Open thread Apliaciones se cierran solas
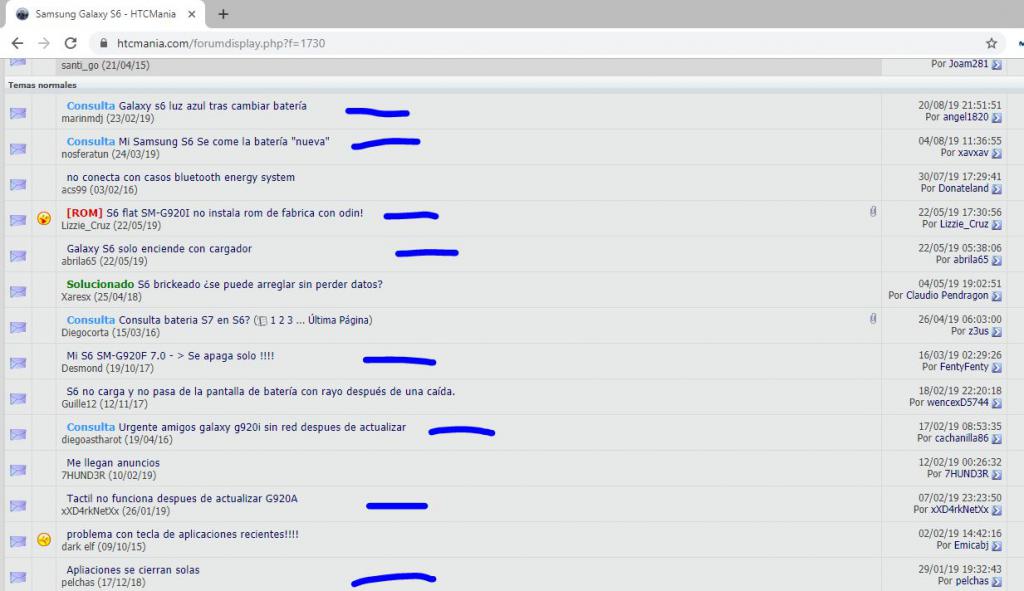 pyautogui.click(x=133, y=570)
